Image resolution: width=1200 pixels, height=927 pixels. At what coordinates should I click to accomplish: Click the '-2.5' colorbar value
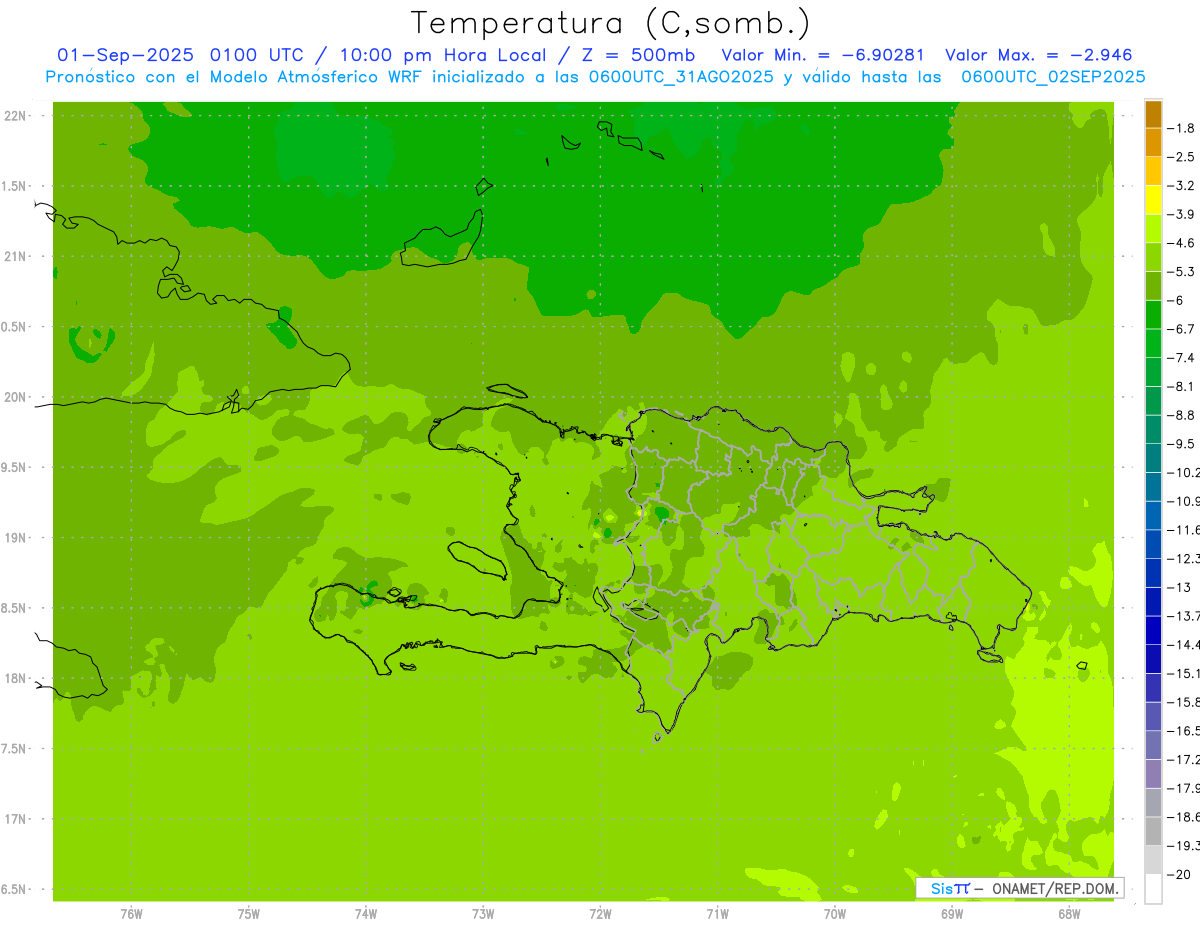[1181, 157]
